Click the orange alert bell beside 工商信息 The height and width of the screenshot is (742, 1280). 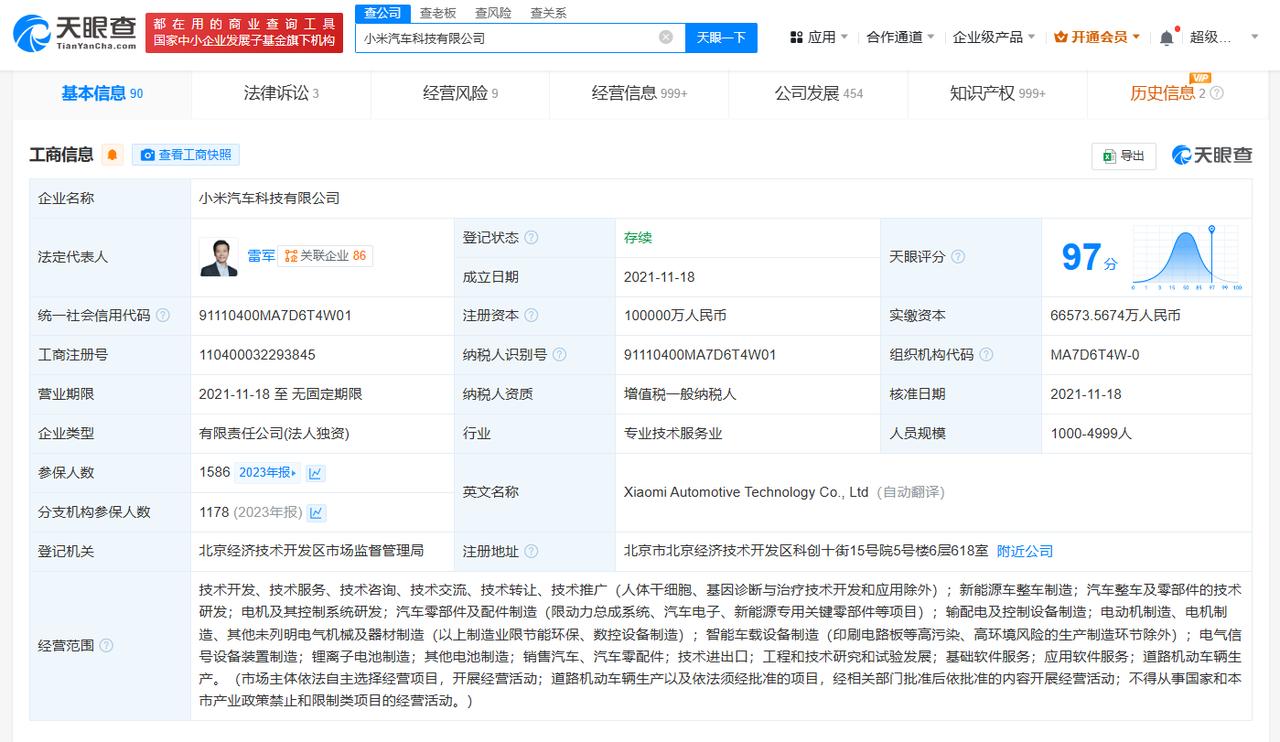pyautogui.click(x=112, y=155)
